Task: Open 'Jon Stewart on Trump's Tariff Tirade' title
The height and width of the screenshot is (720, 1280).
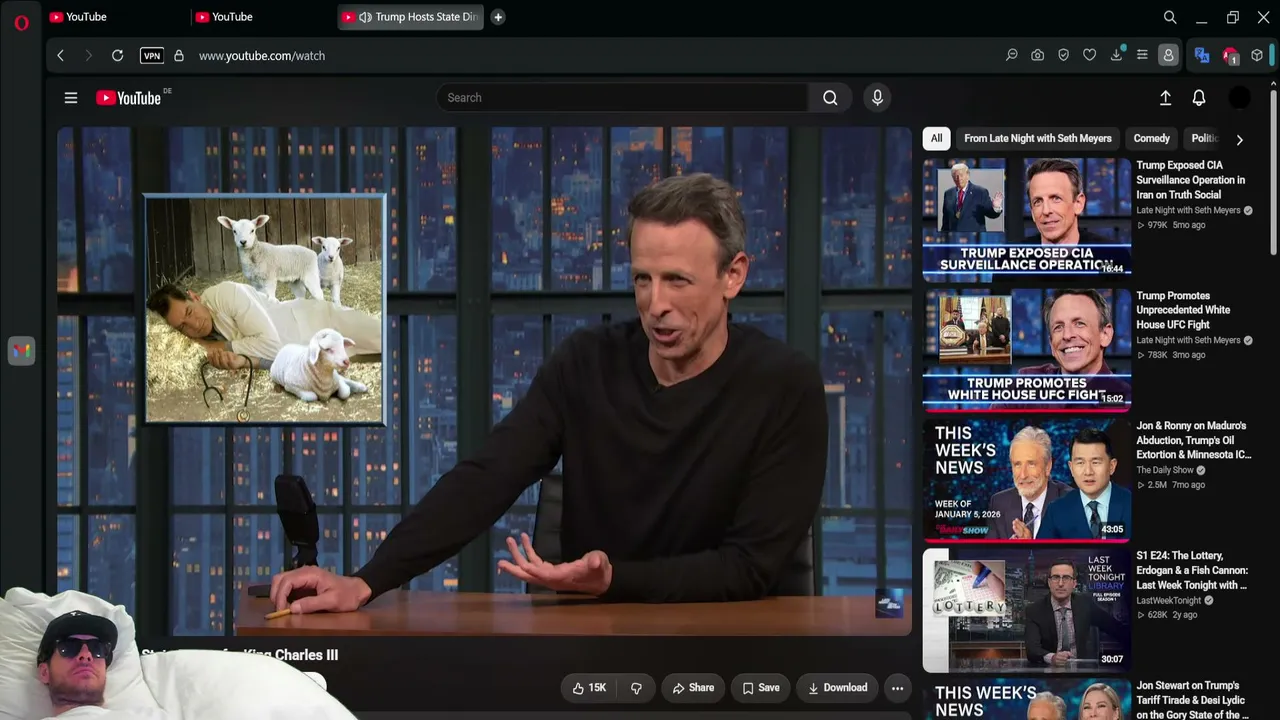Action: click(1192, 700)
